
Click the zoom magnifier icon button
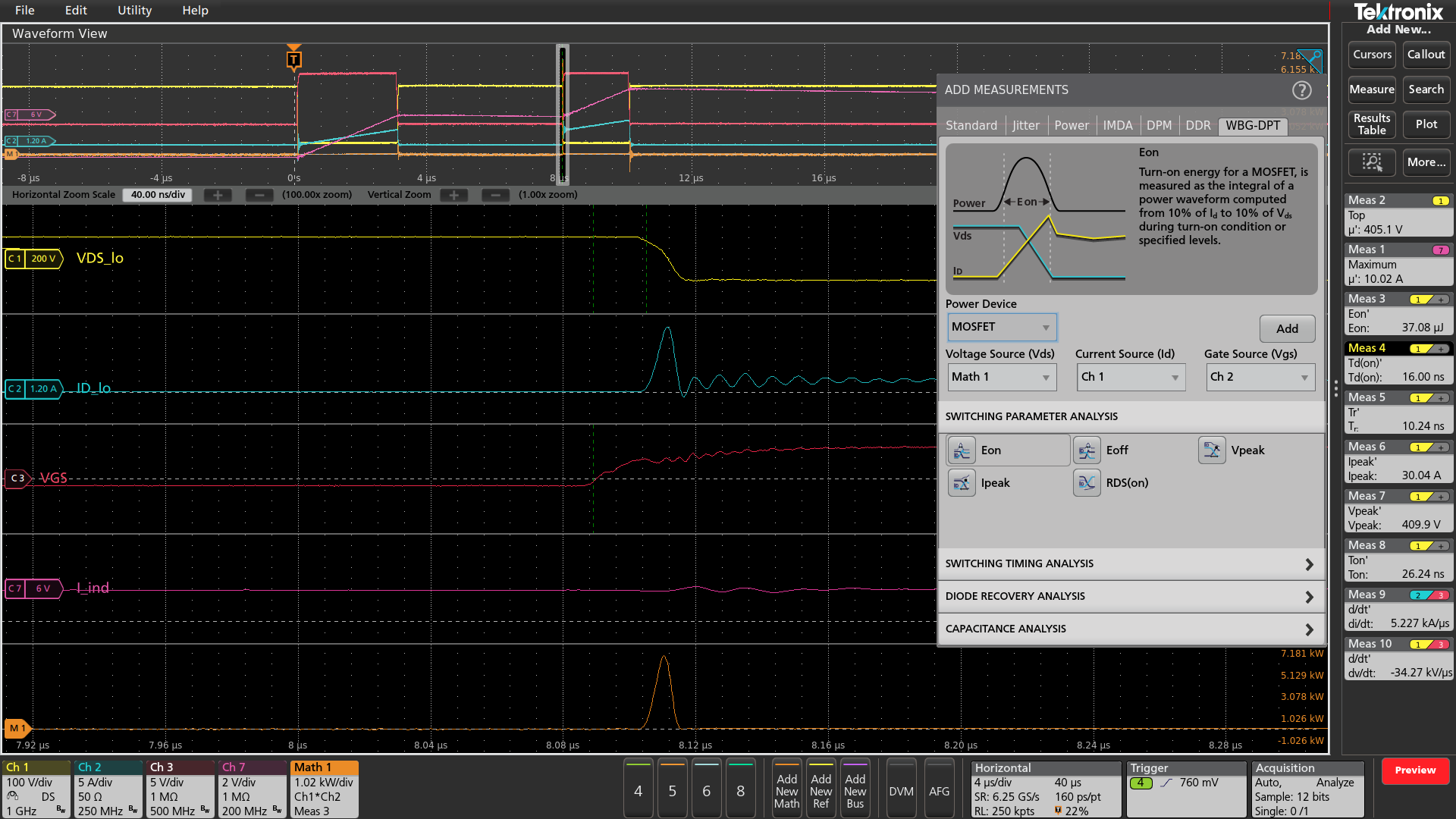tap(1372, 162)
